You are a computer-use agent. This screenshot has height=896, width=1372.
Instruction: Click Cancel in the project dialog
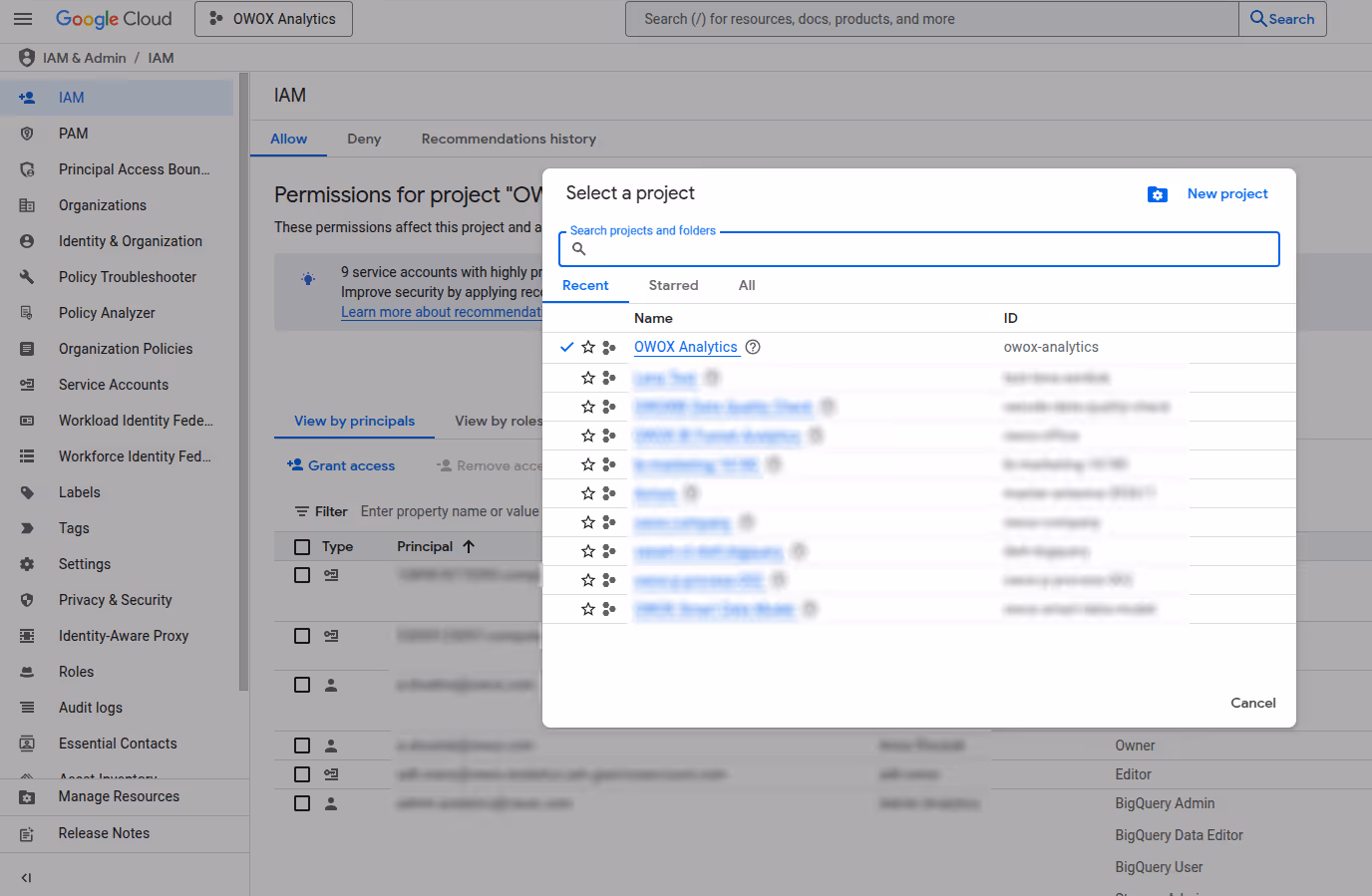pyautogui.click(x=1253, y=704)
